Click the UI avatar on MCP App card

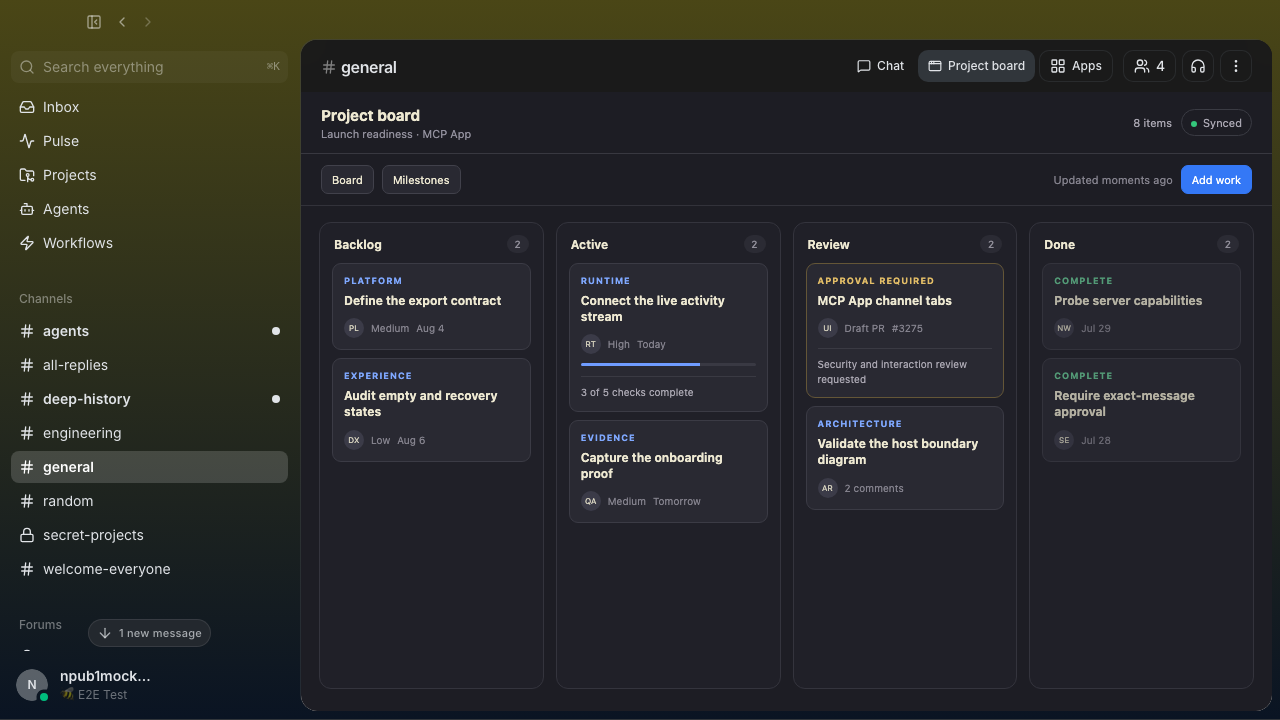click(827, 328)
